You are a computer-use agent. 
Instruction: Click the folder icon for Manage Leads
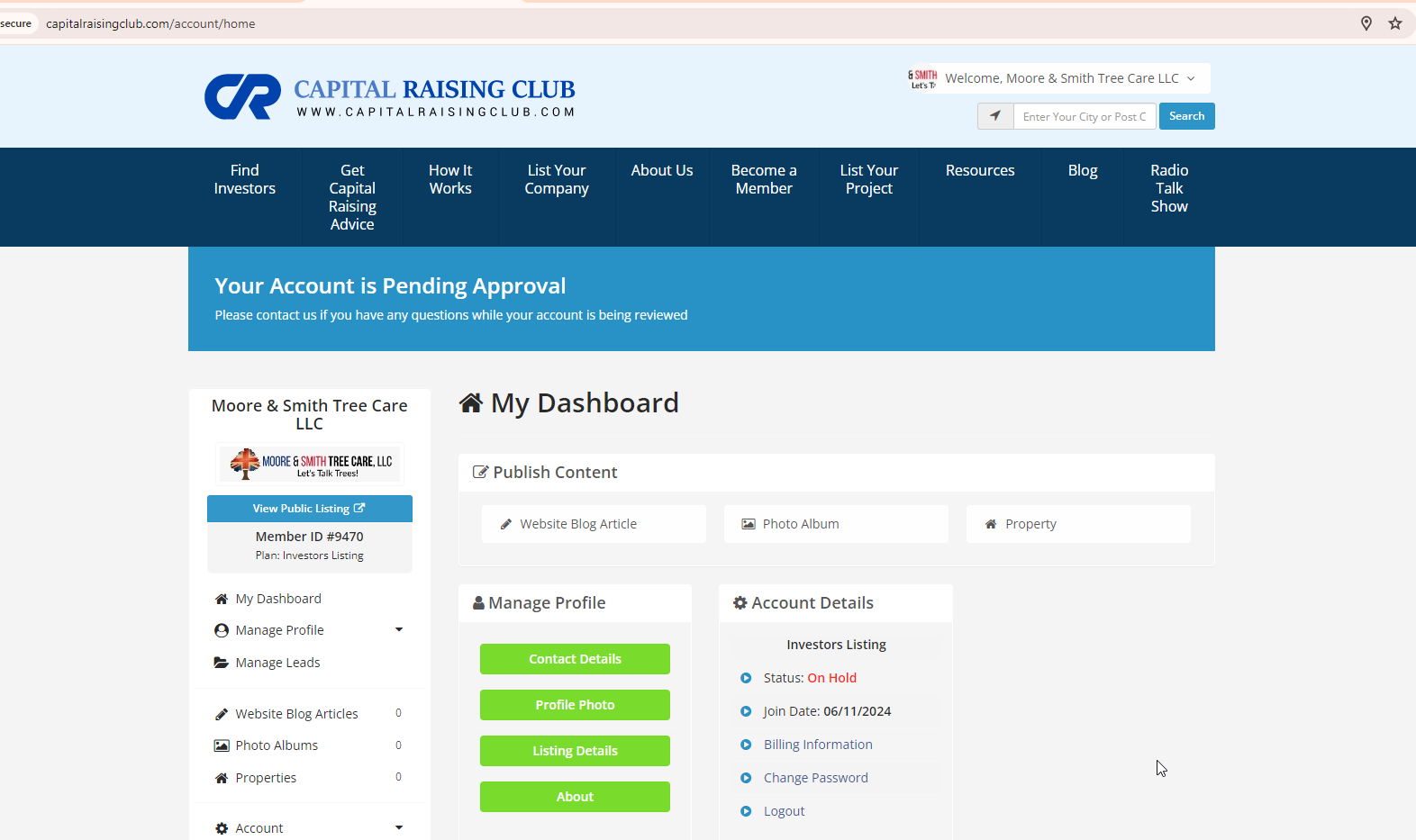coord(222,663)
